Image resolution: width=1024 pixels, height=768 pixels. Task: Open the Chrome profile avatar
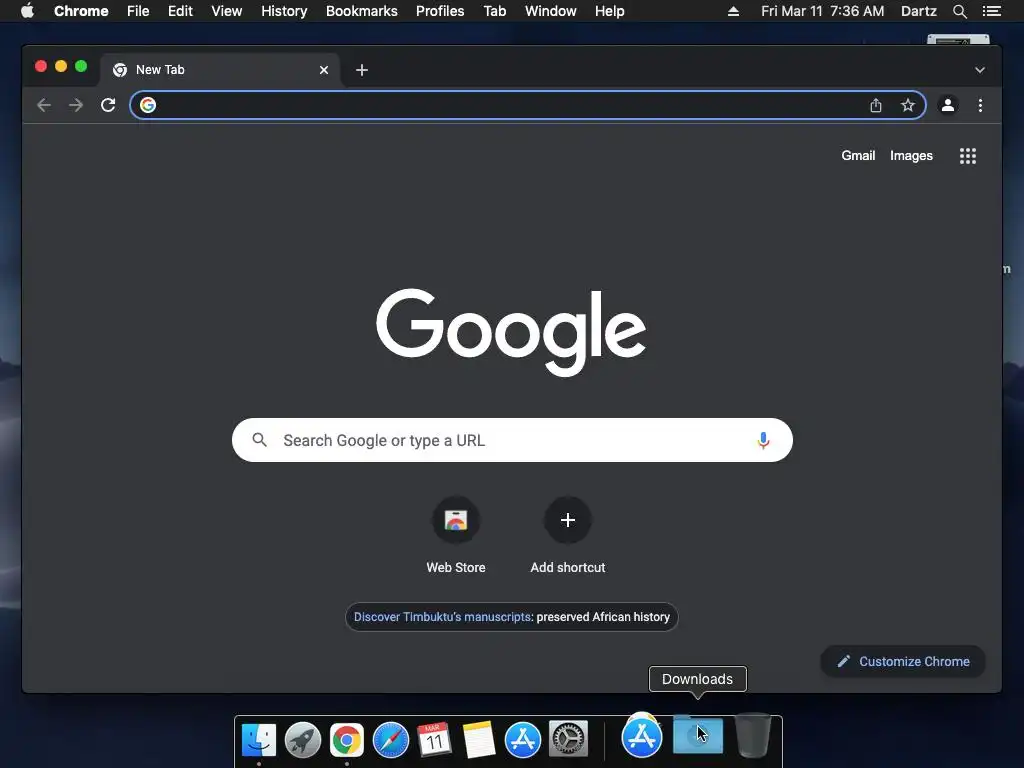pyautogui.click(x=948, y=105)
